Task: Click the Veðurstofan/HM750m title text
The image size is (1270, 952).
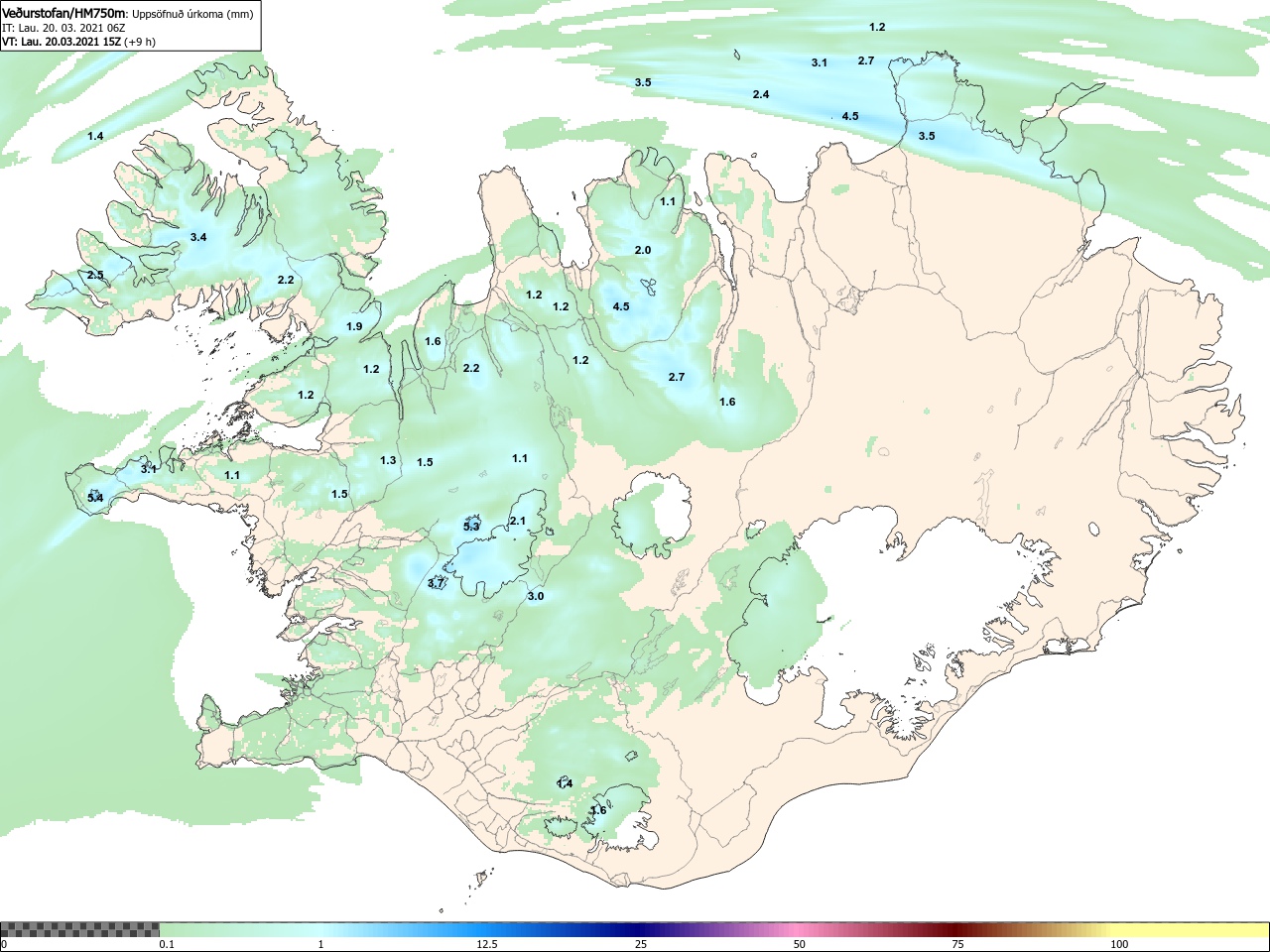Action: tap(63, 14)
